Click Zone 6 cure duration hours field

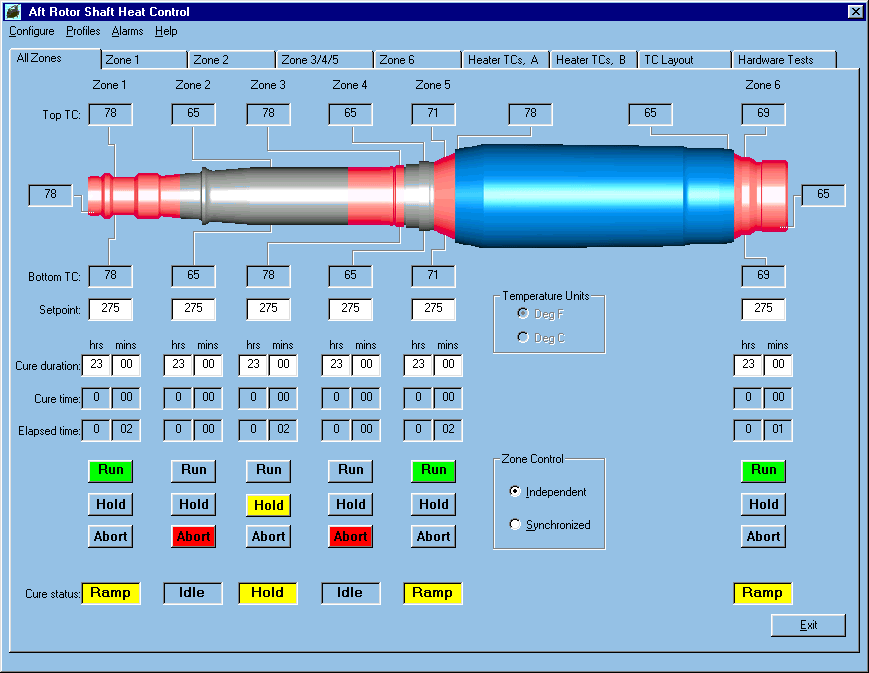(x=747, y=365)
